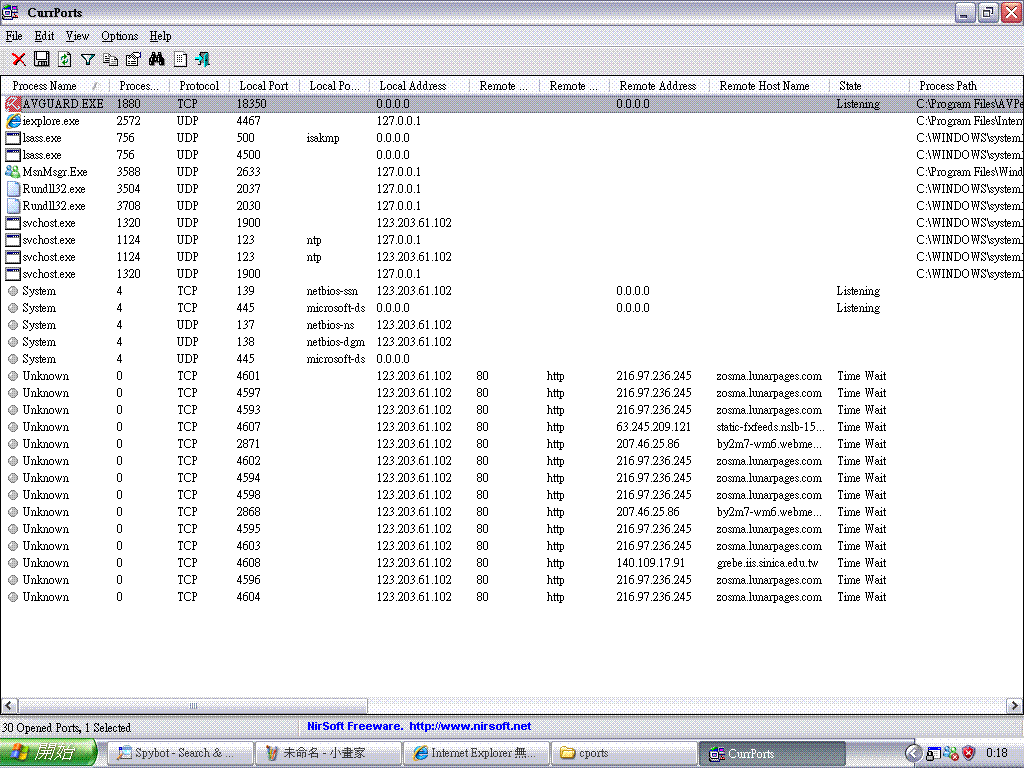
Task: Sort by the Remote Address column header
Action: [x=659, y=86]
